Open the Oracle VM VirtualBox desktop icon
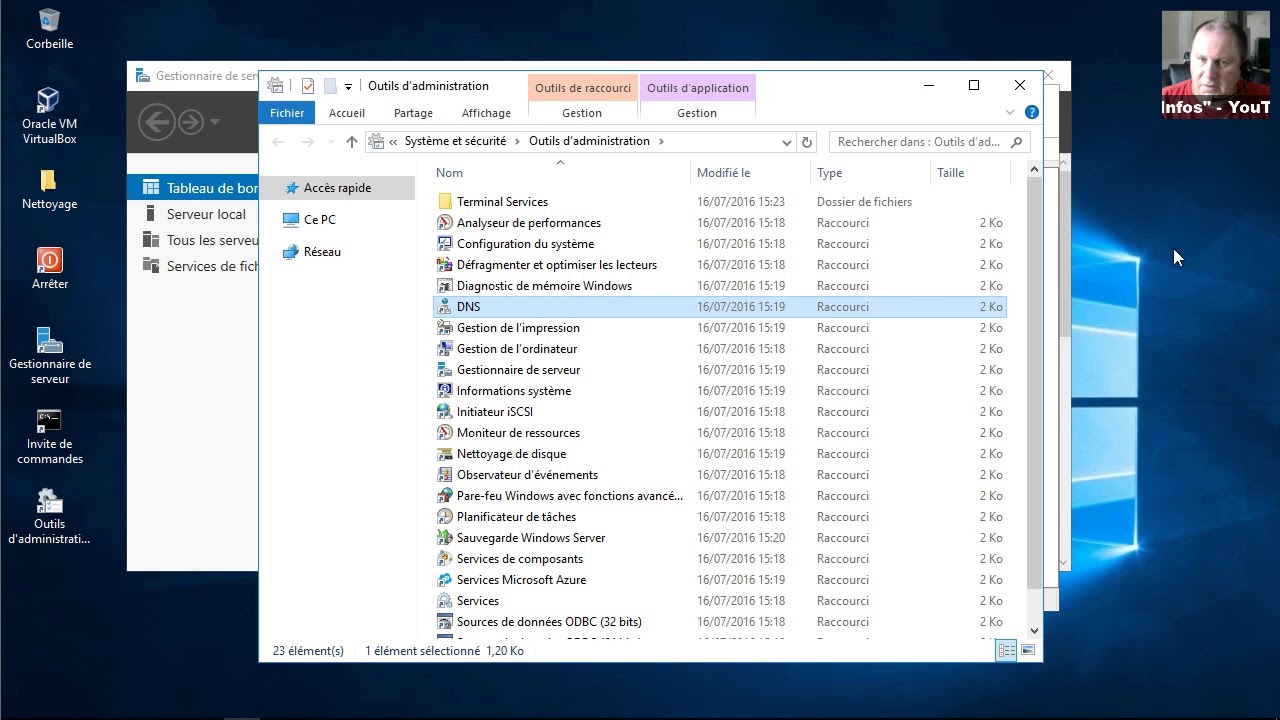Viewport: 1280px width, 720px height. click(x=49, y=115)
